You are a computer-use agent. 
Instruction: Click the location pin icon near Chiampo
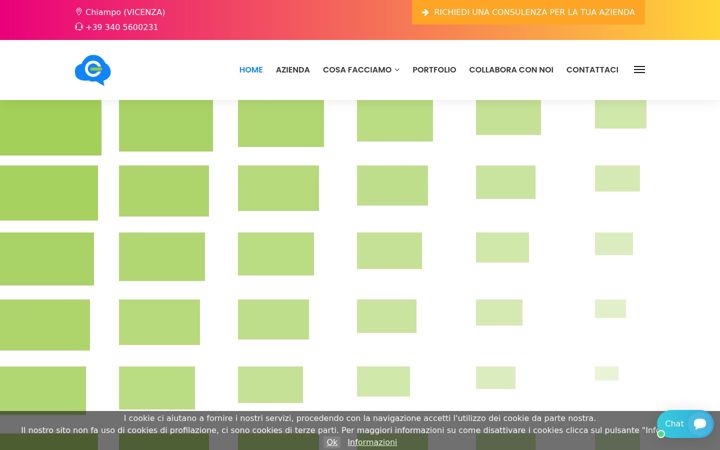point(79,12)
